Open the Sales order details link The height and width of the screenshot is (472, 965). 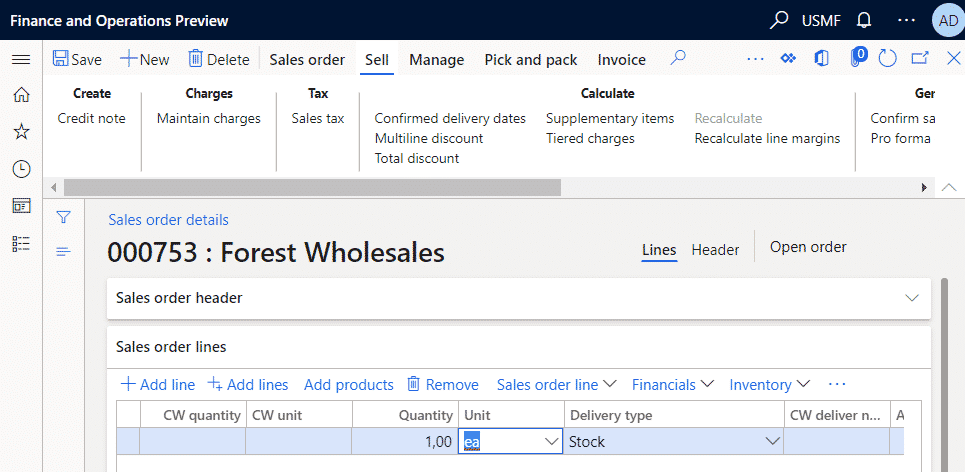point(168,220)
